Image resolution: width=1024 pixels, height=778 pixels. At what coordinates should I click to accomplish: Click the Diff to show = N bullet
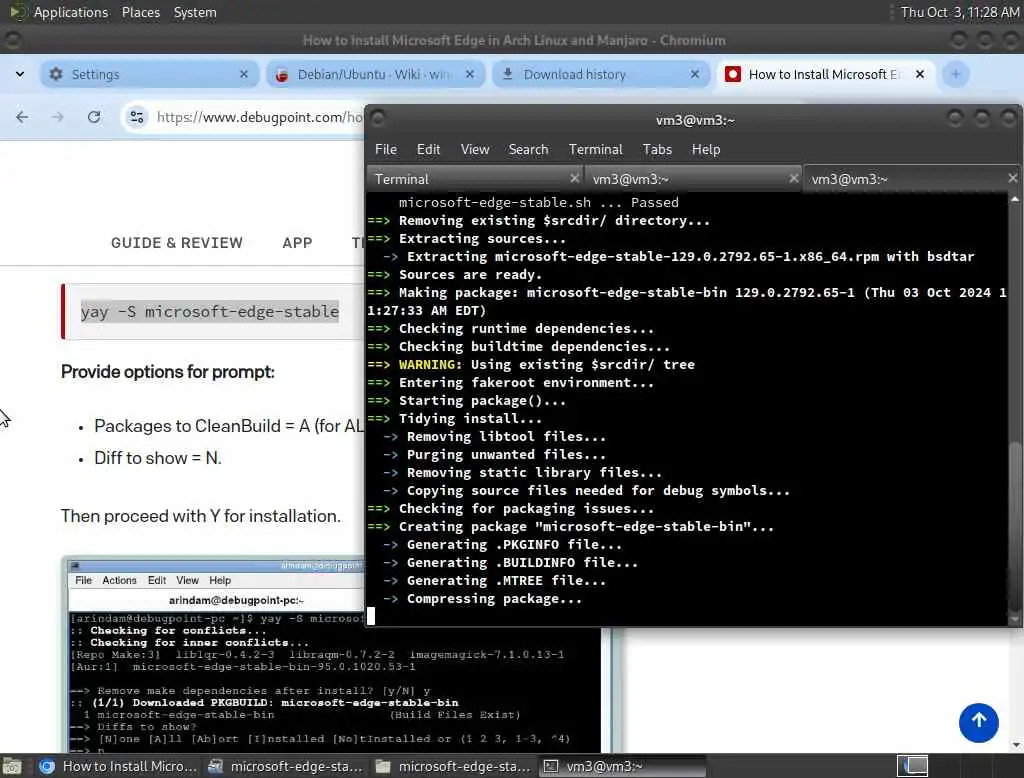pos(157,458)
